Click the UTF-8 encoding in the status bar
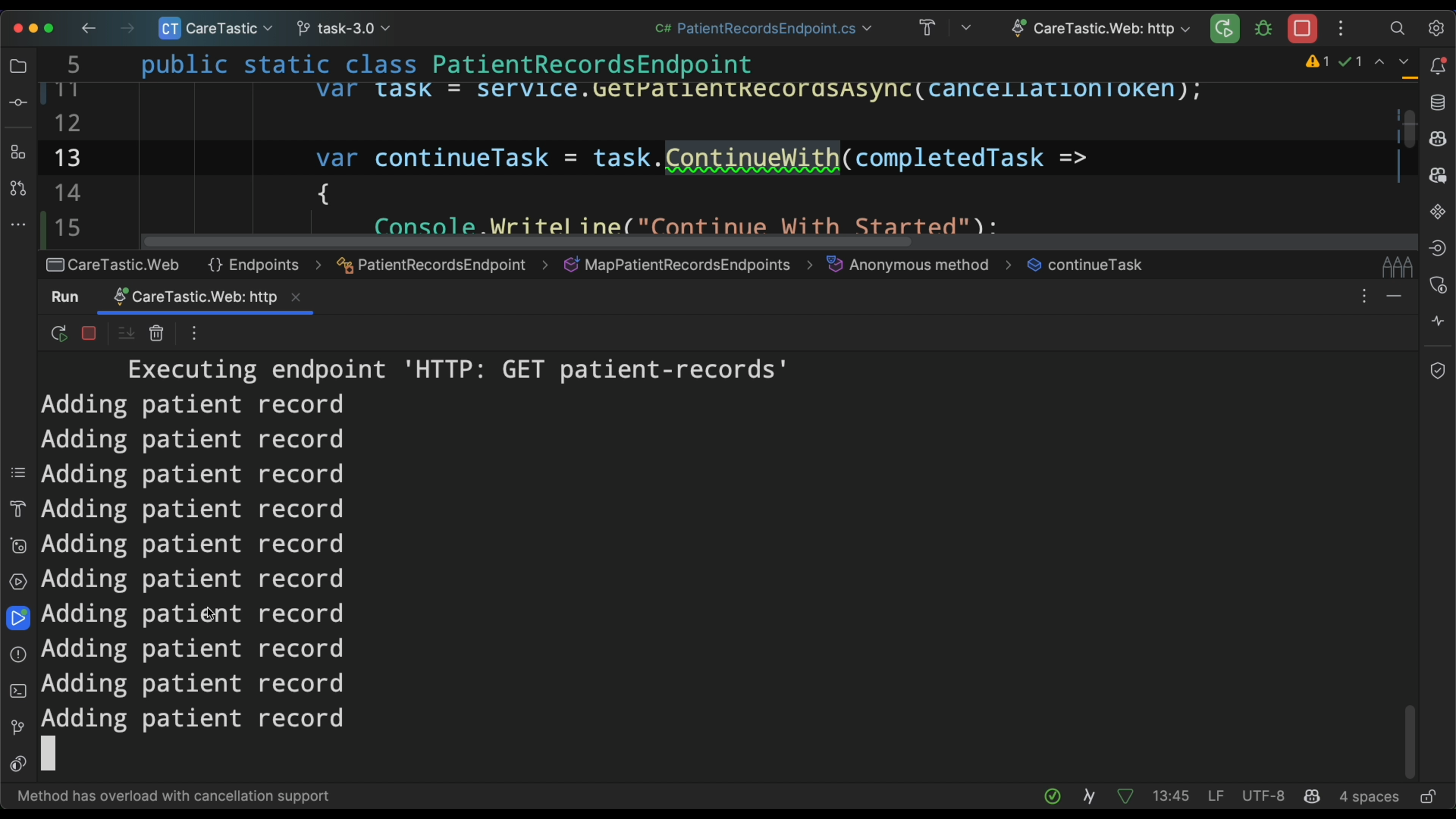The height and width of the screenshot is (819, 1456). [1263, 796]
